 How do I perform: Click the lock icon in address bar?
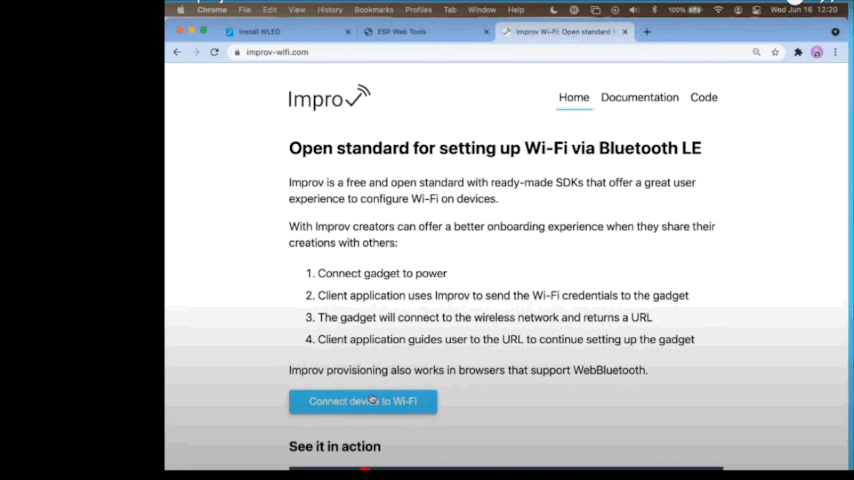click(x=237, y=52)
